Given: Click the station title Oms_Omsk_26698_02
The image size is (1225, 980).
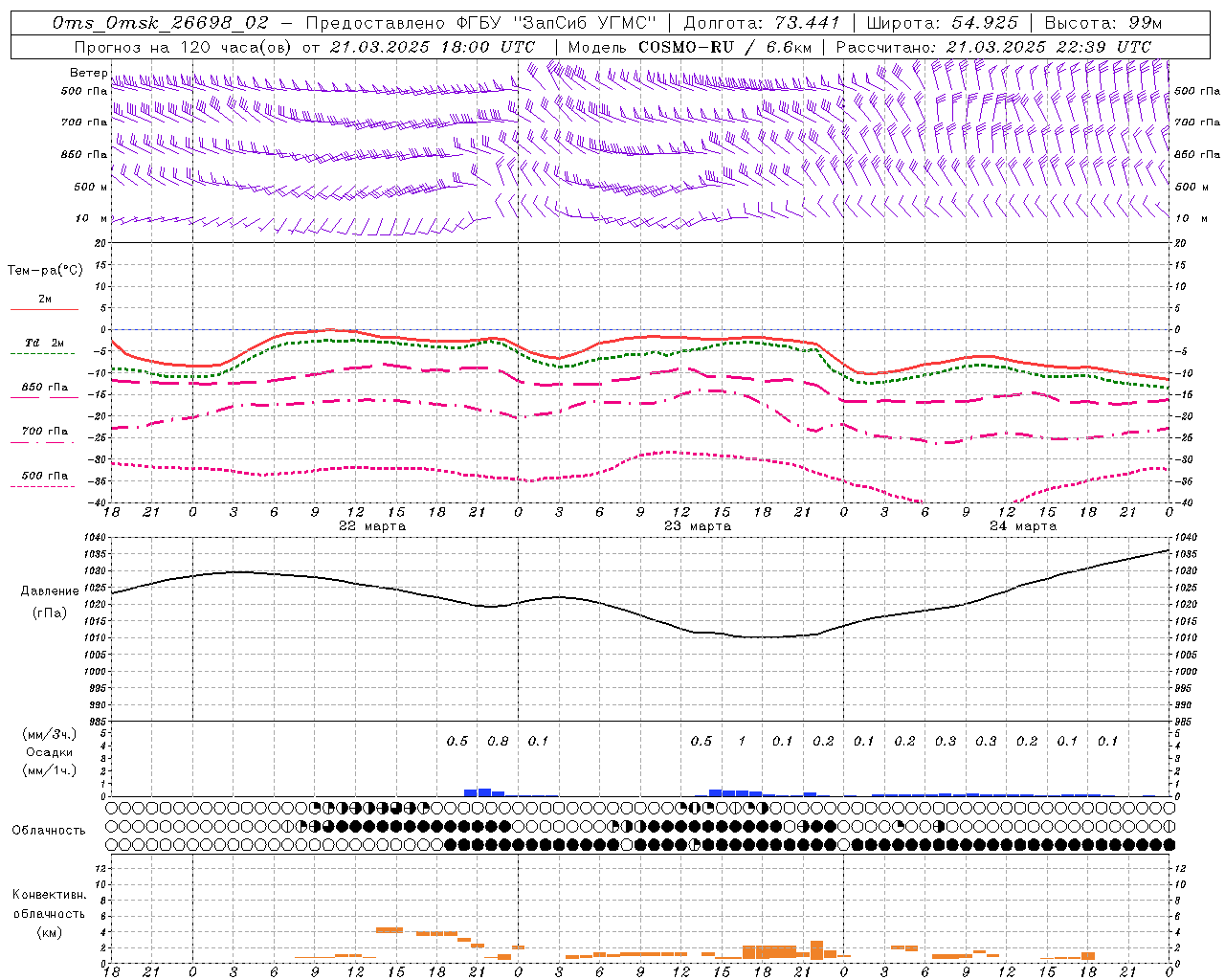Looking at the screenshot, I should click(161, 23).
